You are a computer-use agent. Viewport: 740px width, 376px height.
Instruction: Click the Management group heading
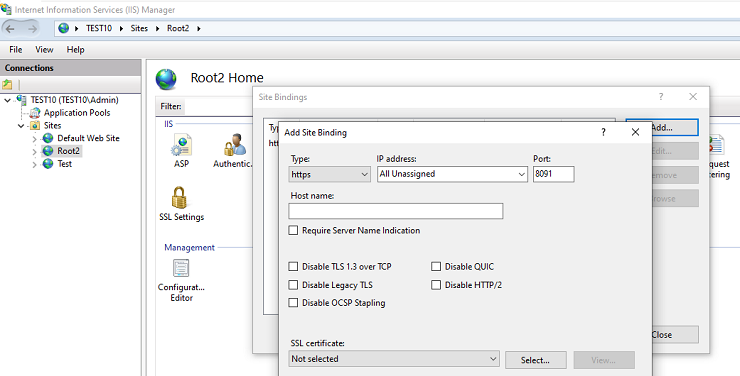(189, 247)
